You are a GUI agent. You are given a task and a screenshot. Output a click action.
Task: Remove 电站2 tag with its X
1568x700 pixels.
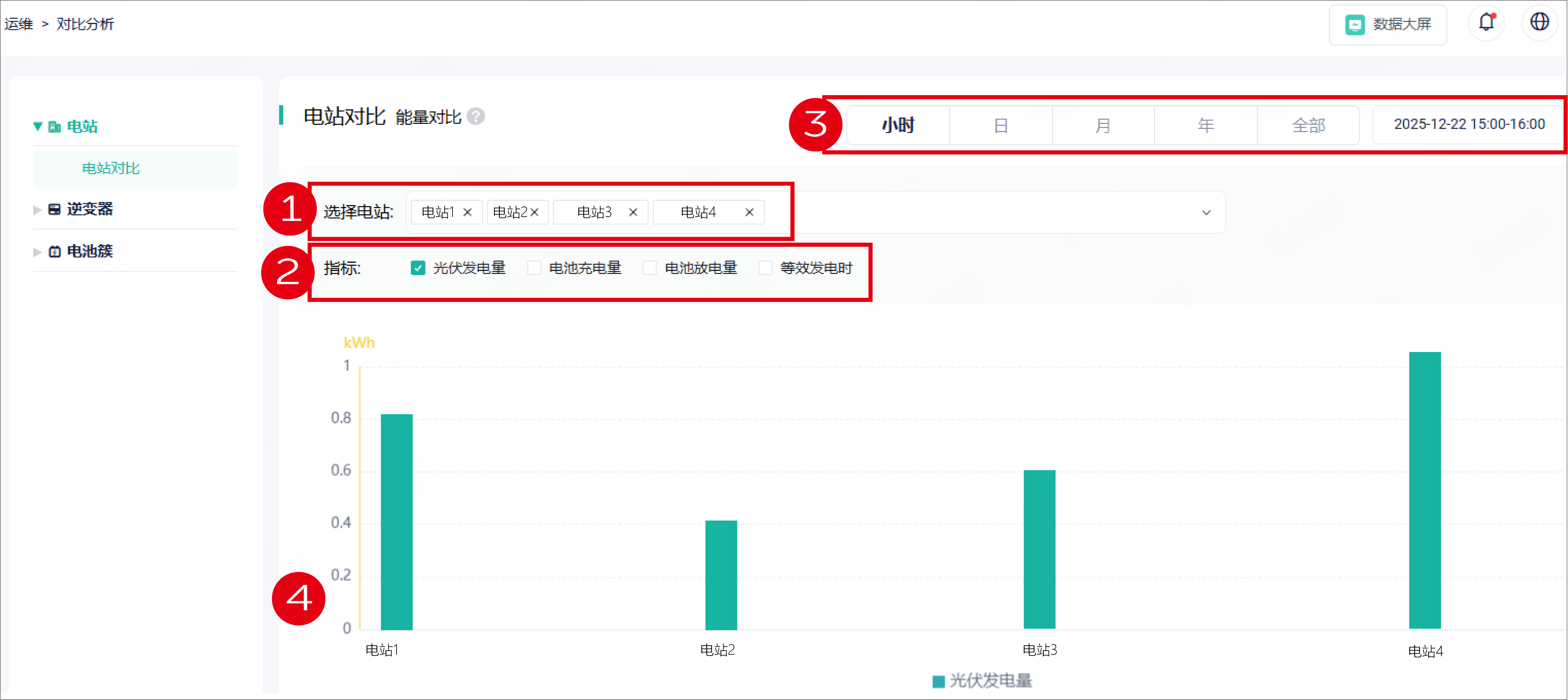(535, 212)
